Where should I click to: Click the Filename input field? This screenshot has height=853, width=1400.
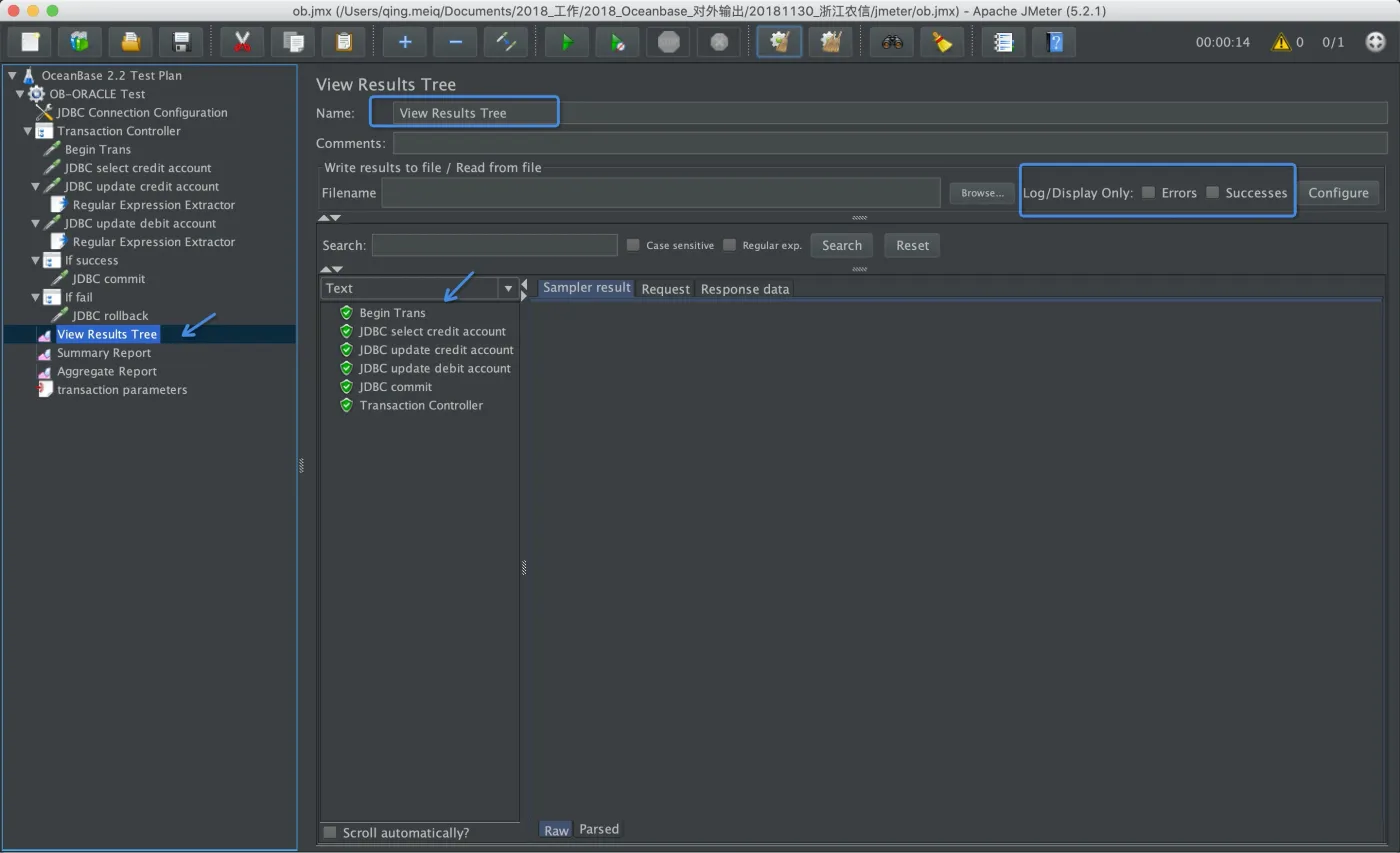[x=661, y=192]
